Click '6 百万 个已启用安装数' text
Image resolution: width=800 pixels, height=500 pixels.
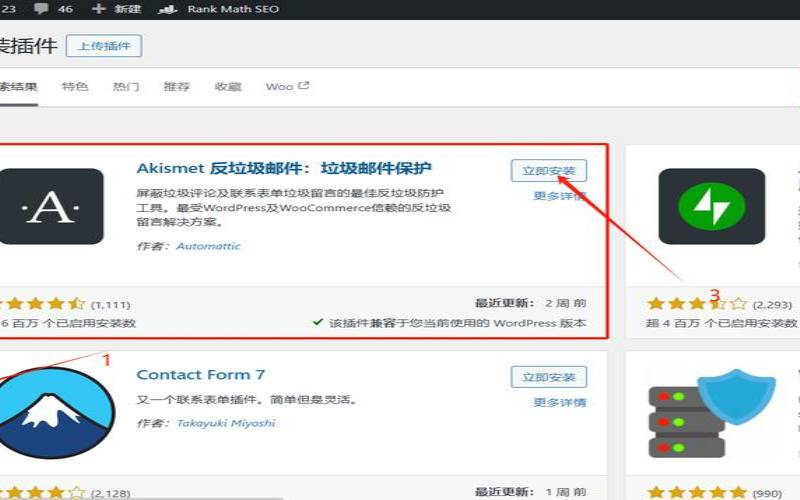click(x=68, y=323)
